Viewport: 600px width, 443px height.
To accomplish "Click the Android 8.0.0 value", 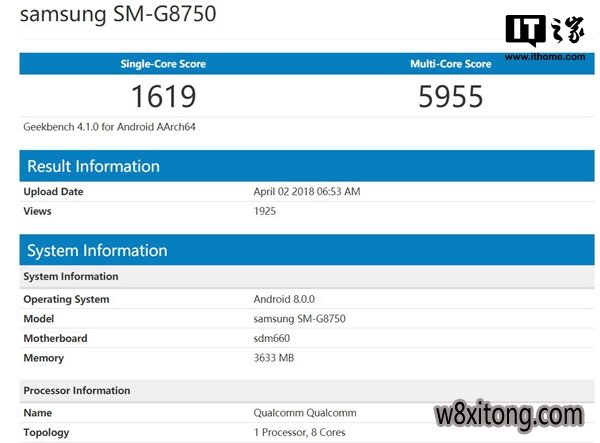I will (284, 299).
